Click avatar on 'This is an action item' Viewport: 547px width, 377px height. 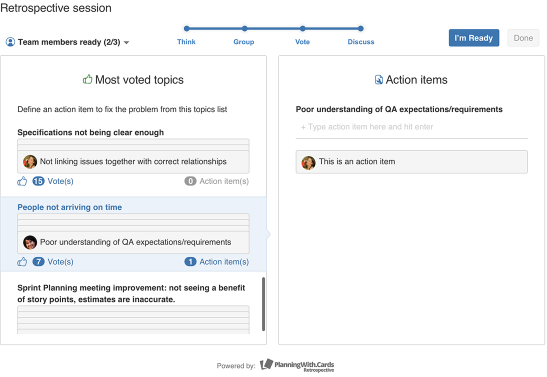pyautogui.click(x=308, y=163)
